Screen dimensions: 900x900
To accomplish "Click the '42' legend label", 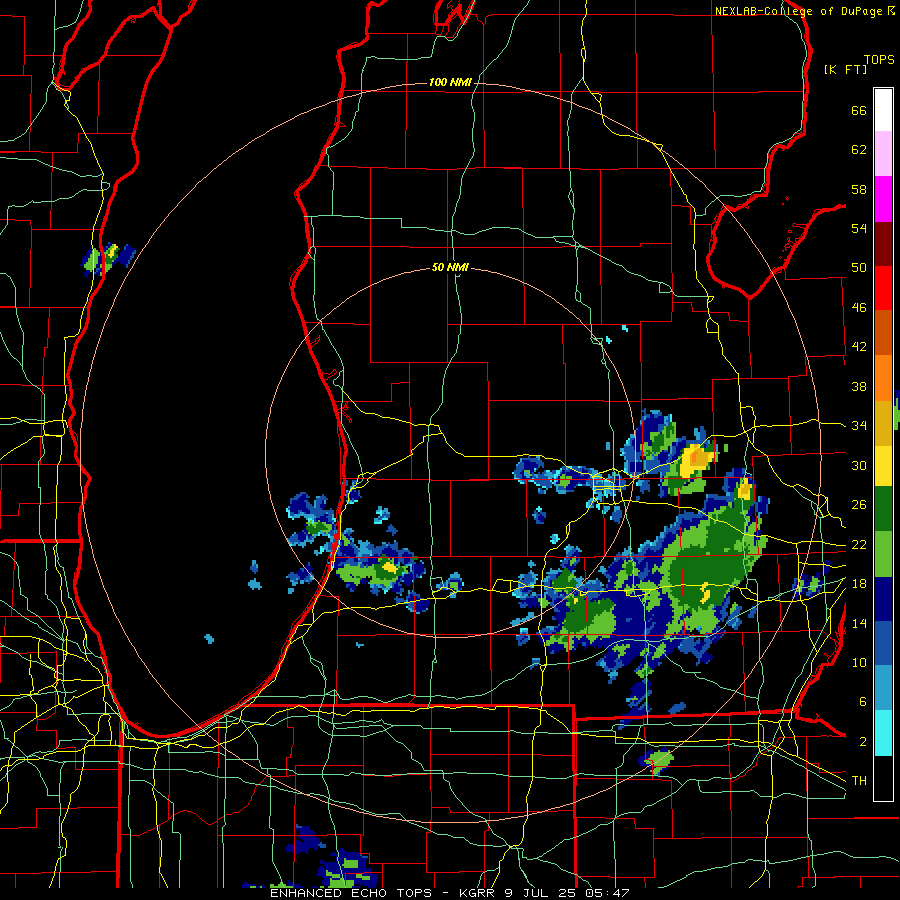I will (x=859, y=347).
